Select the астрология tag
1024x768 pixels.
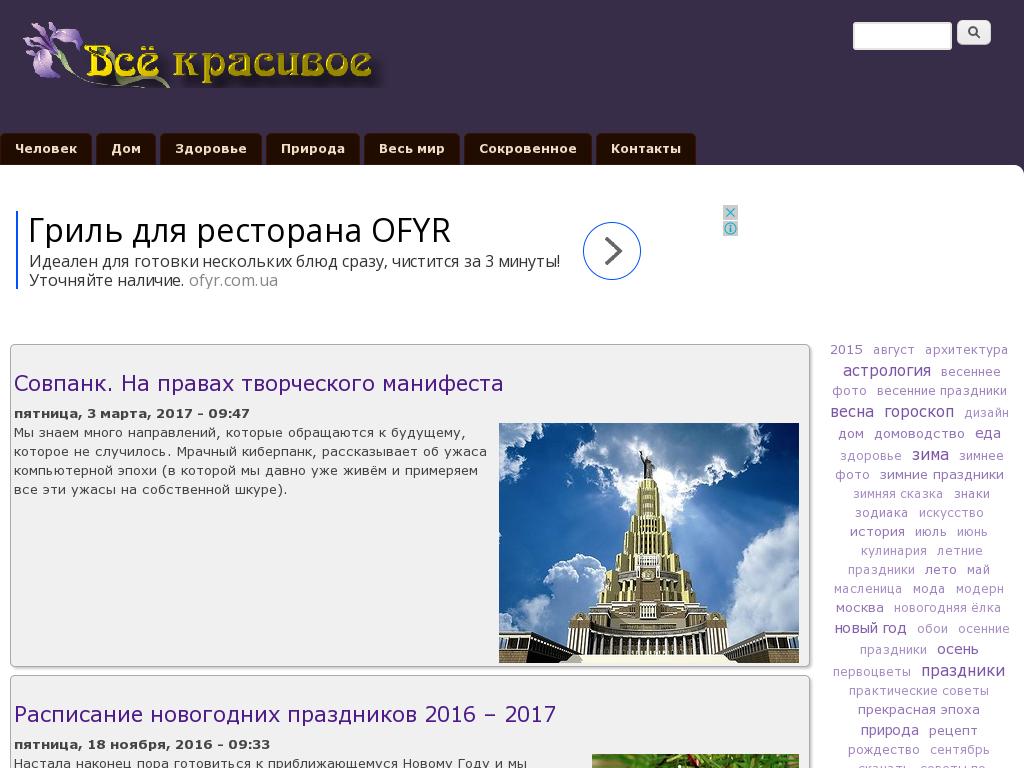pyautogui.click(x=886, y=371)
